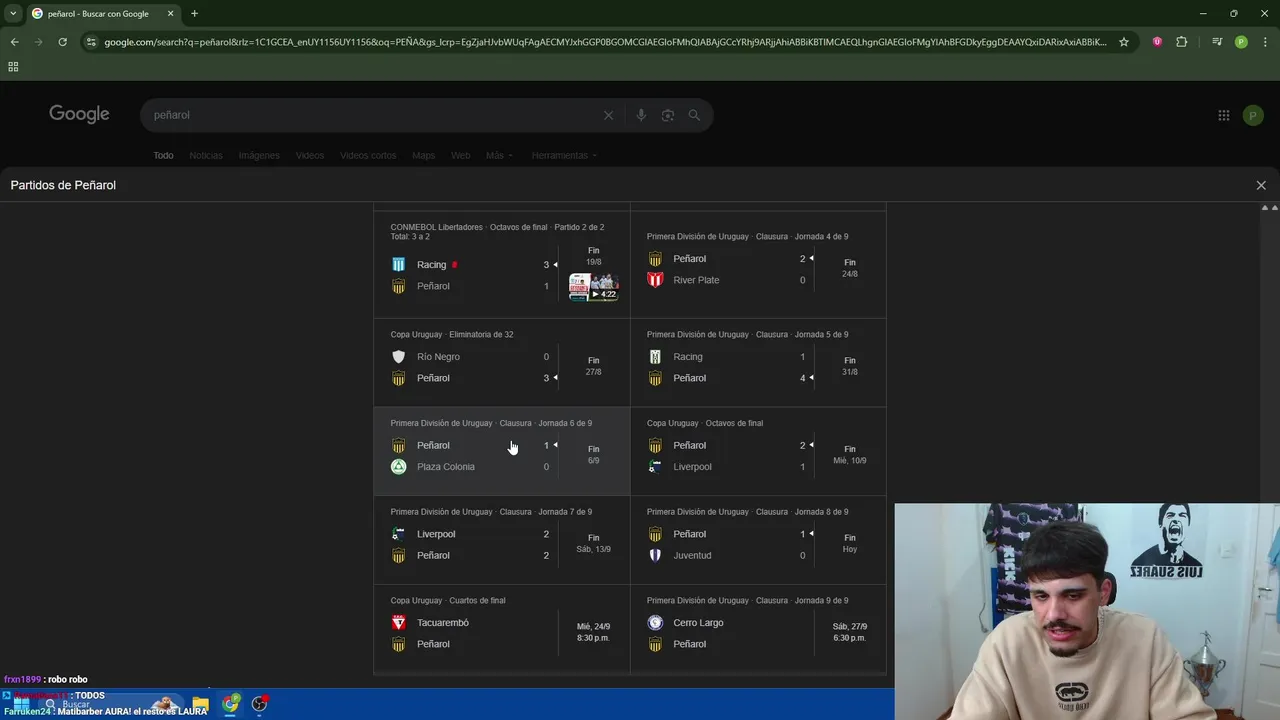This screenshot has width=1280, height=720.
Task: Open the browser extensions menu
Action: coord(1182,42)
